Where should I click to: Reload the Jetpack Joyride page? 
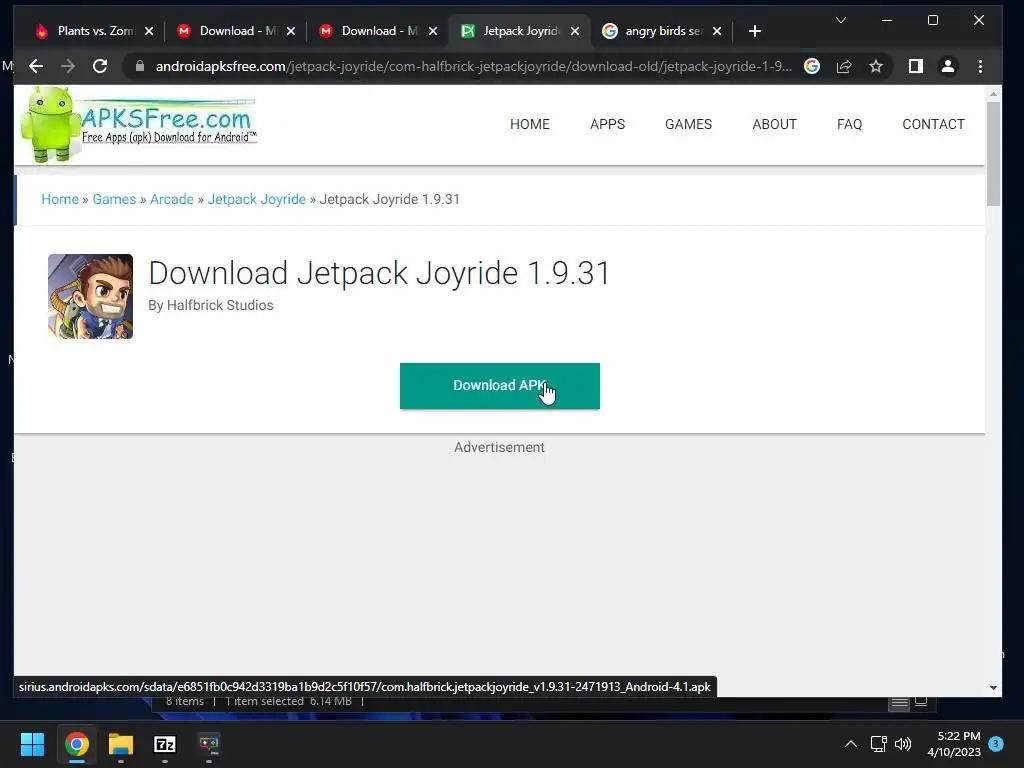100,66
